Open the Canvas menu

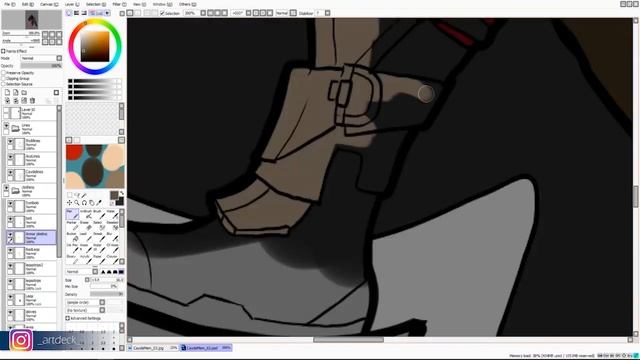[x=49, y=4]
